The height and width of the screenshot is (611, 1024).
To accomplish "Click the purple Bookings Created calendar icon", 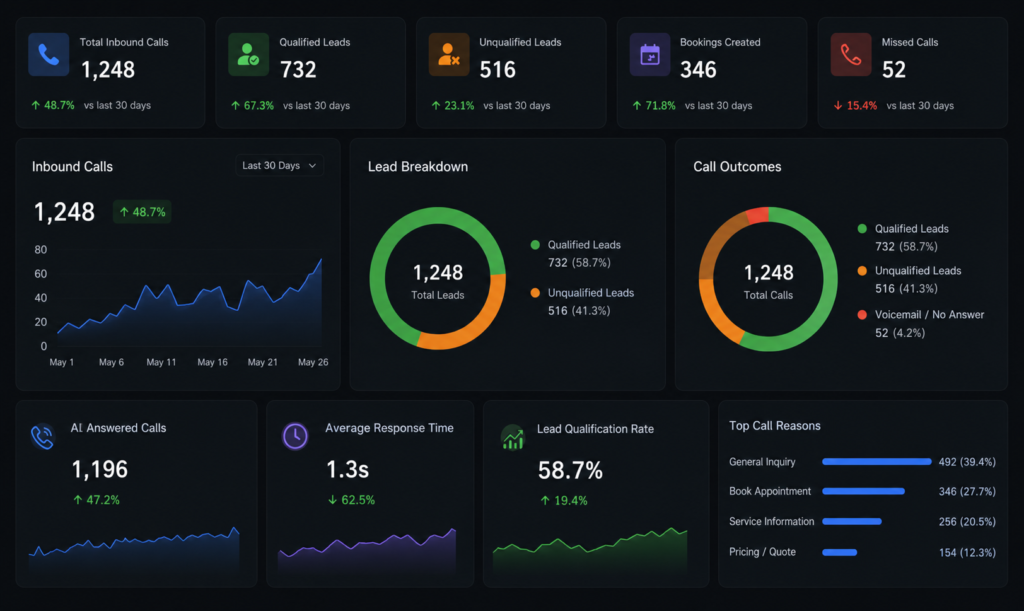I will click(x=650, y=55).
